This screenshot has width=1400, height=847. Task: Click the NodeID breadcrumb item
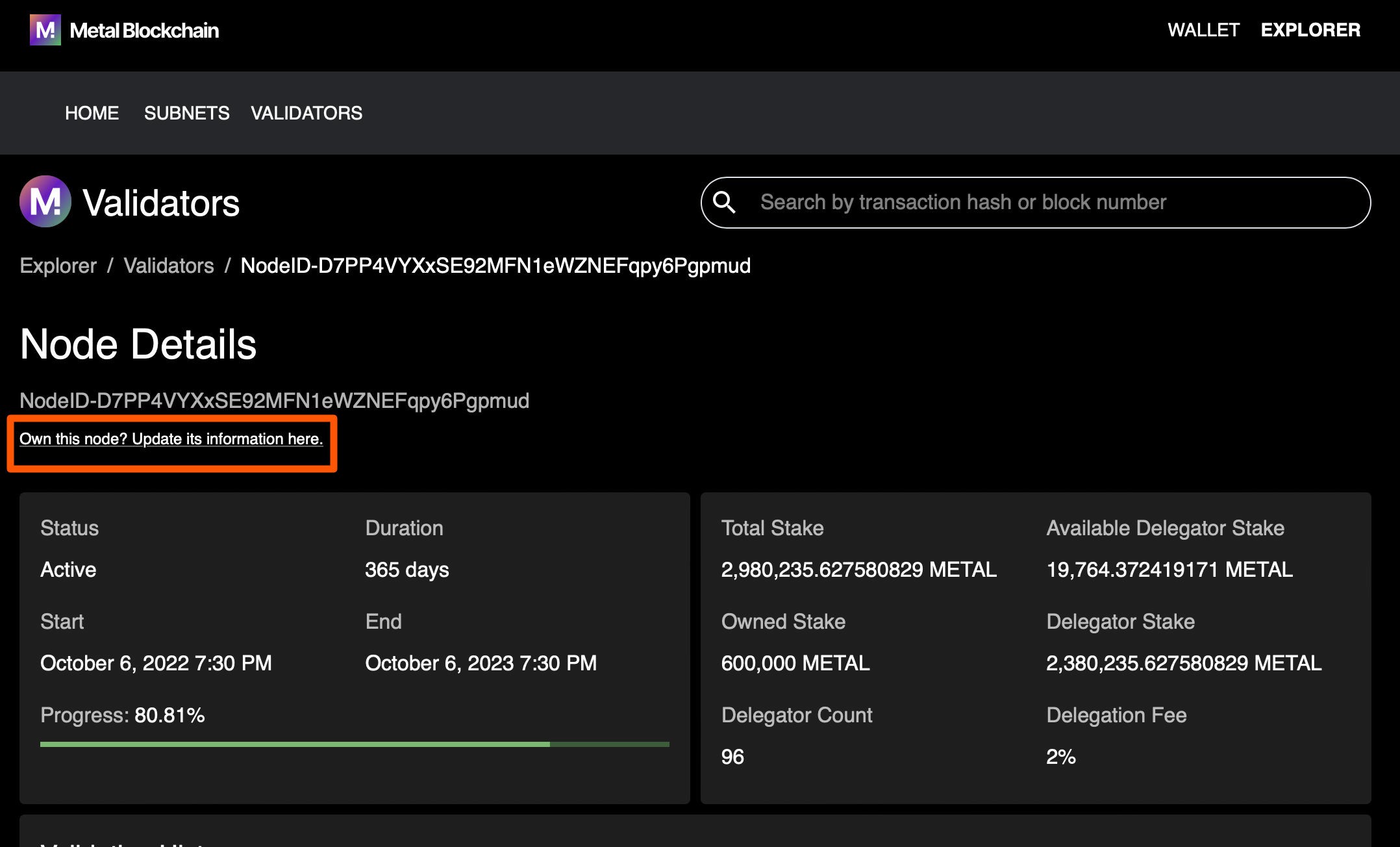click(x=495, y=266)
